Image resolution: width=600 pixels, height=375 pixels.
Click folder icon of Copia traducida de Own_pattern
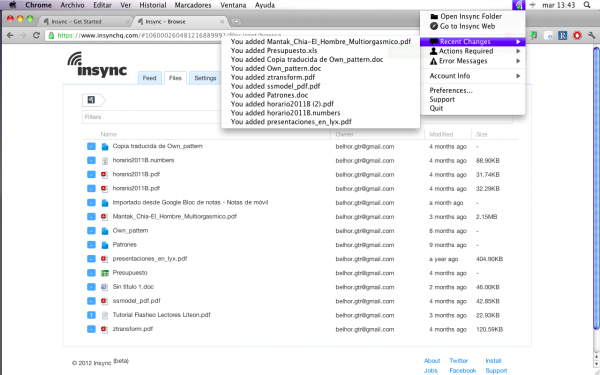[104, 147]
